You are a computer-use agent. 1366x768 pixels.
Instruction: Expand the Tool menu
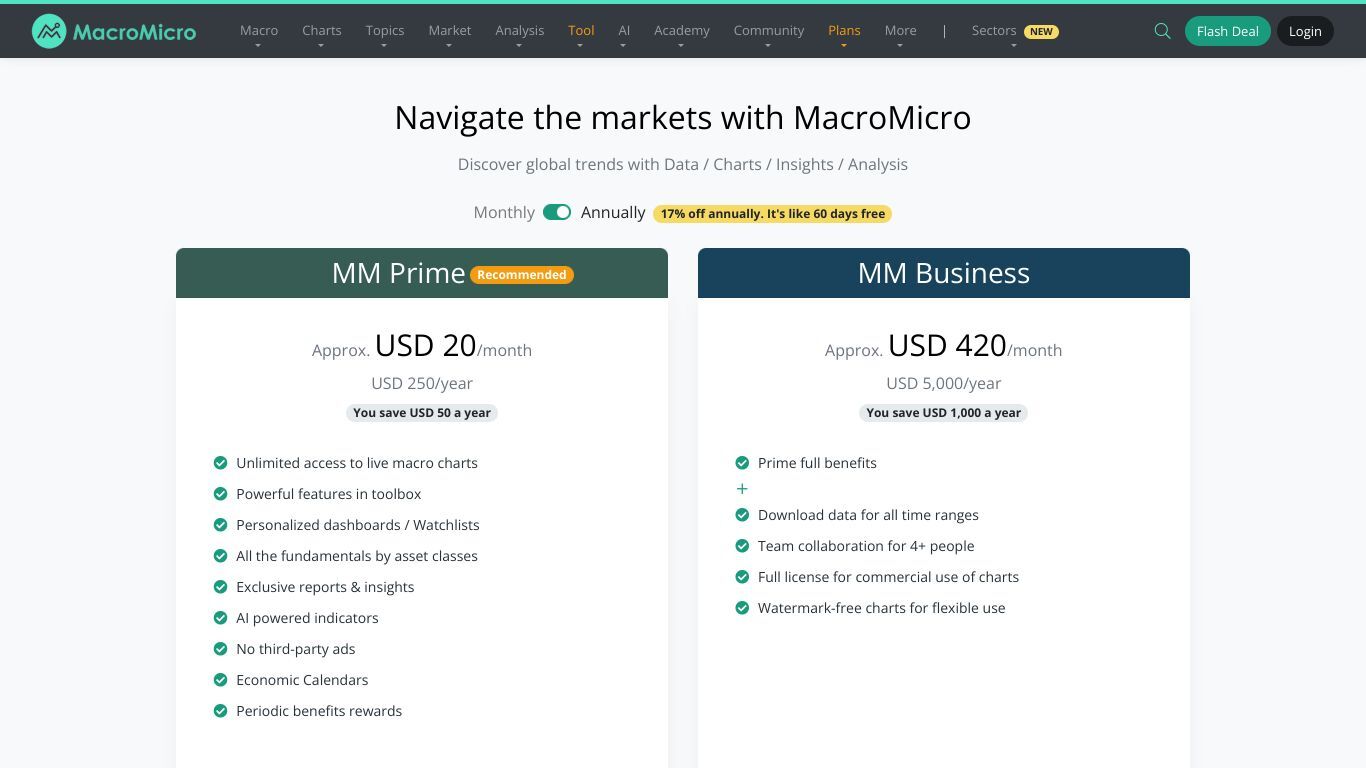[581, 31]
